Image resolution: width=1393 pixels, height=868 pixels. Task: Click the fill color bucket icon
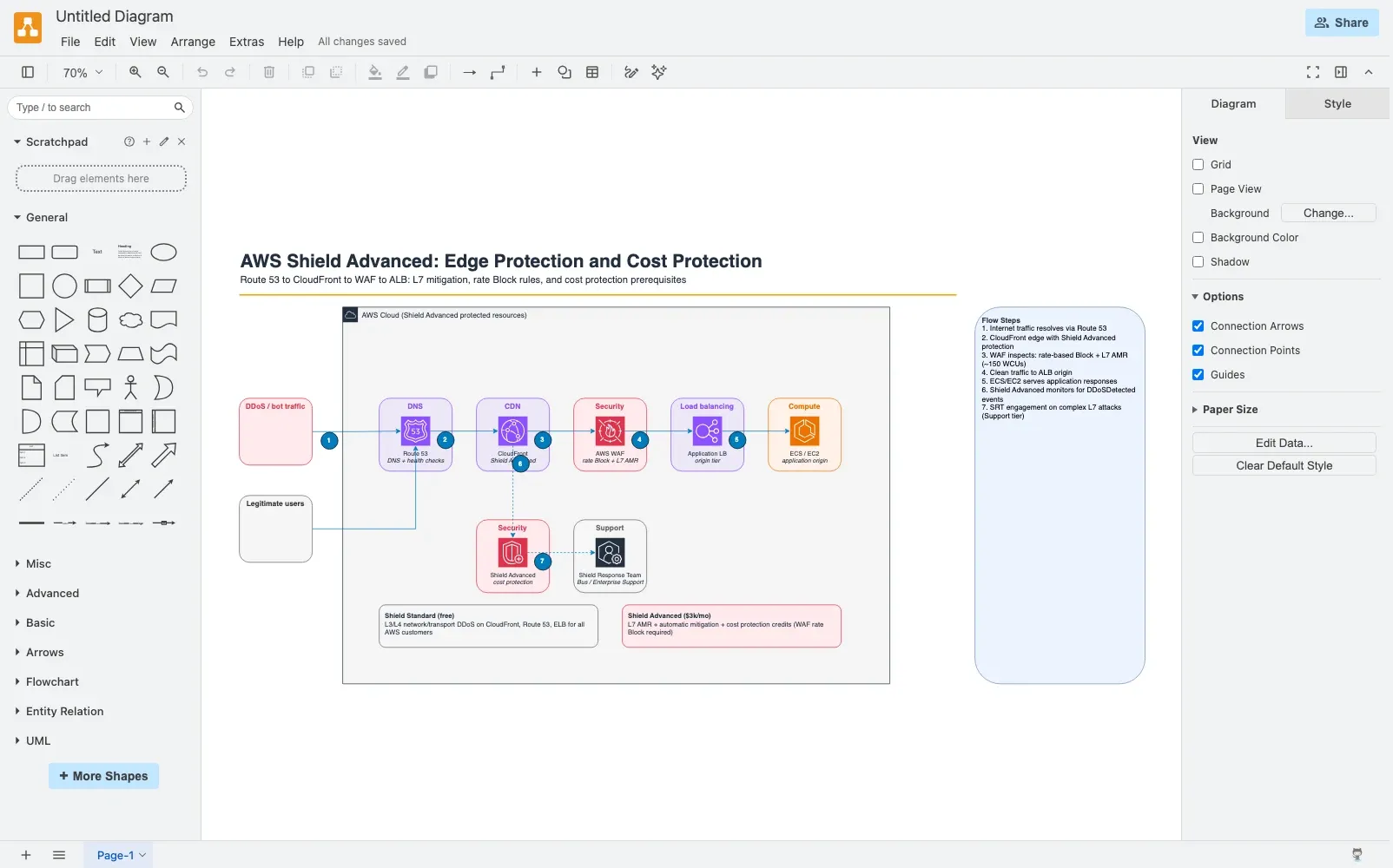(x=375, y=73)
